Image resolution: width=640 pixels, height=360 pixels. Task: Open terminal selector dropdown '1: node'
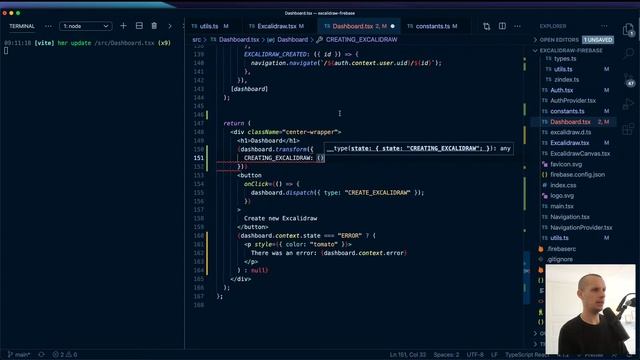(86, 26)
